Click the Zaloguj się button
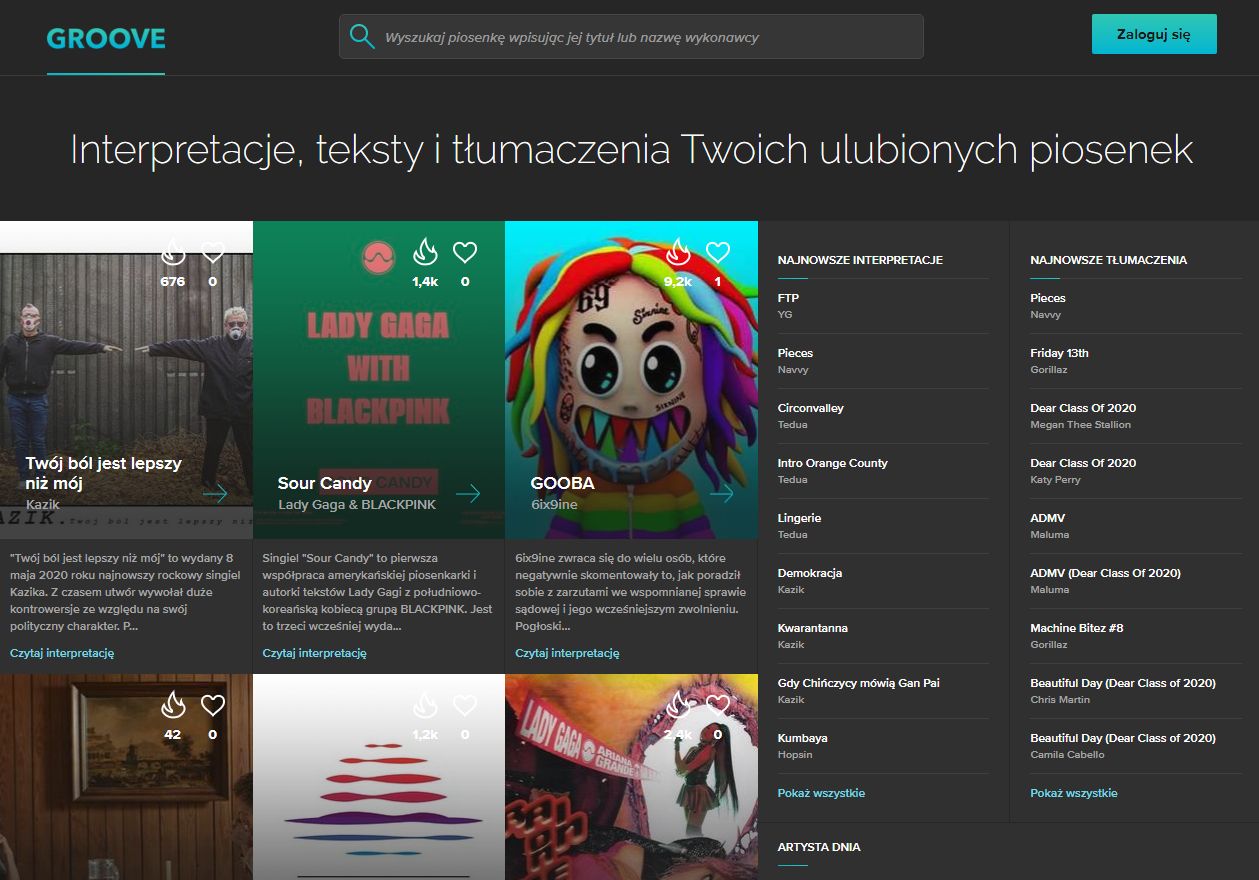 [x=1154, y=34]
